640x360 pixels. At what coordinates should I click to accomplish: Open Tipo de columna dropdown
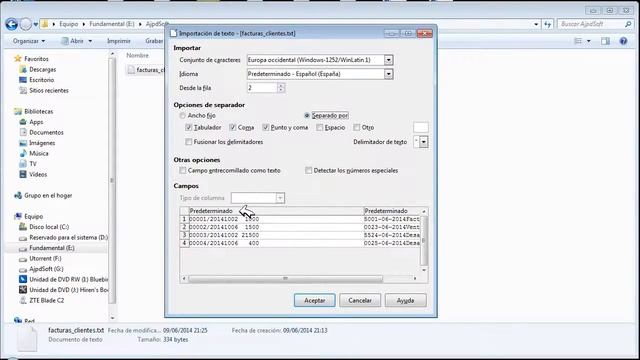(280, 198)
